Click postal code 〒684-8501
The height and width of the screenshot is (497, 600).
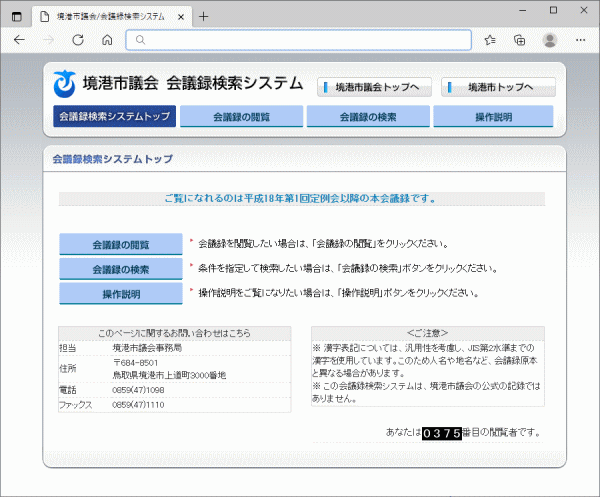click(135, 363)
